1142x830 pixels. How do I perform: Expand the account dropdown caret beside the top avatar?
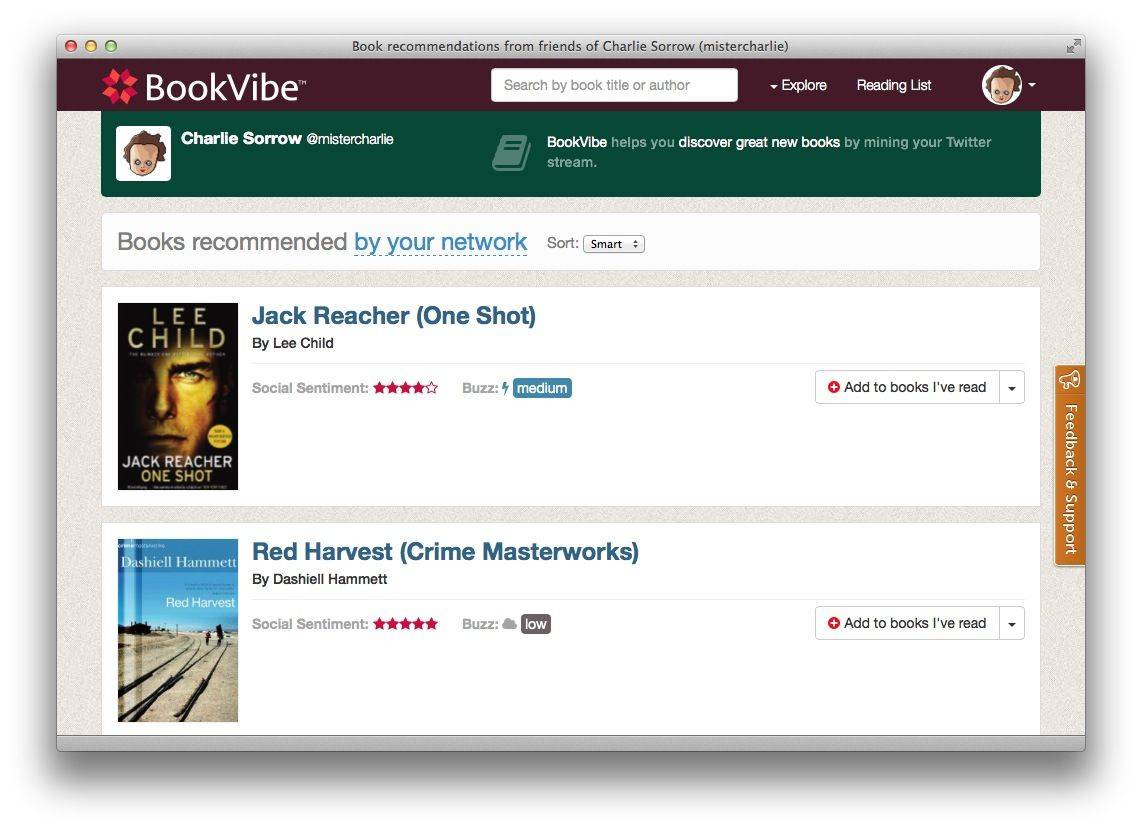(x=1032, y=85)
